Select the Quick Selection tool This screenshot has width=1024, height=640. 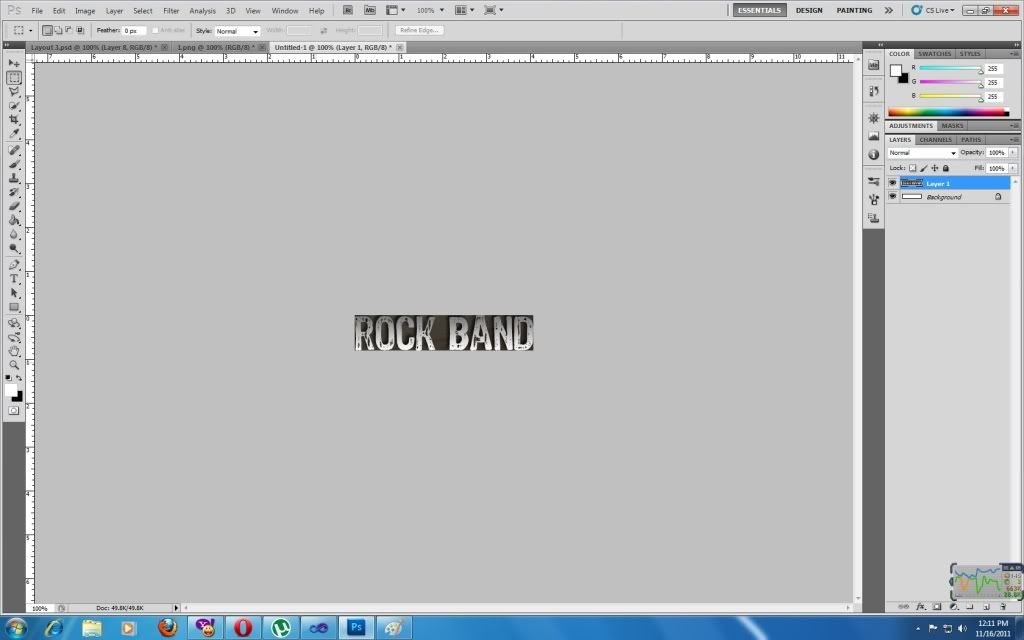click(14, 106)
